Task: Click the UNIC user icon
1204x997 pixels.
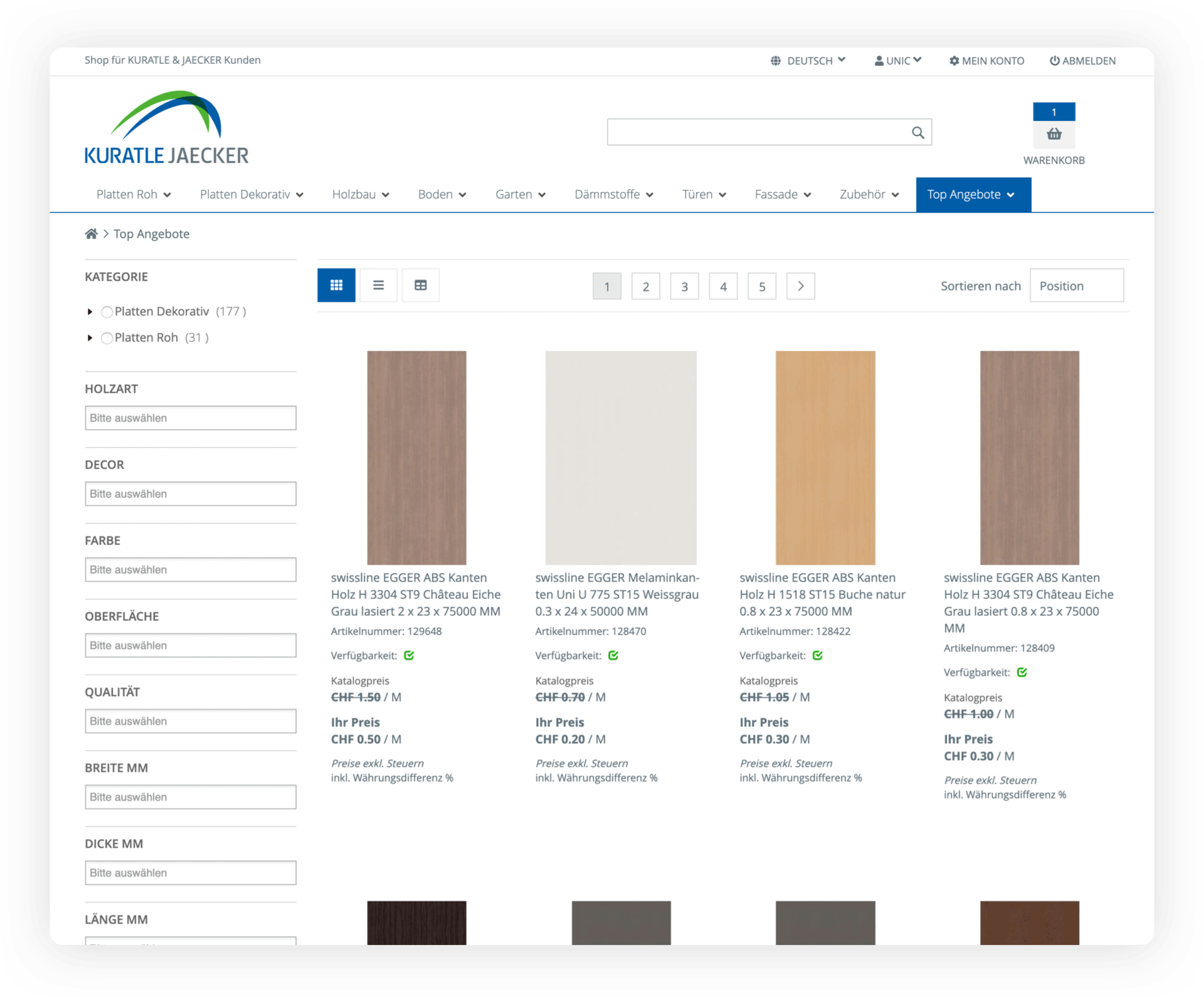Action: pyautogui.click(x=879, y=61)
